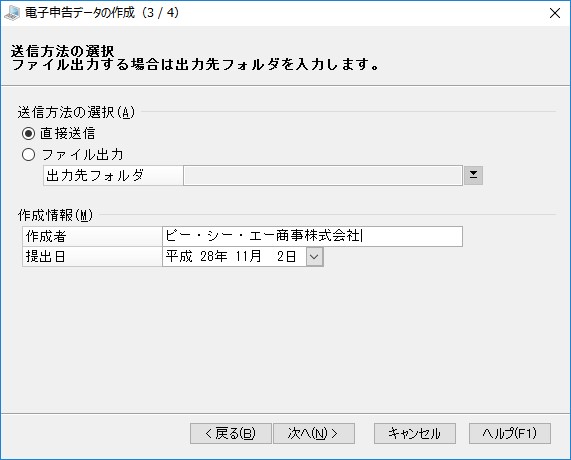Click the 提出日 row label
The width and height of the screenshot is (571, 460).
[x=46, y=257]
